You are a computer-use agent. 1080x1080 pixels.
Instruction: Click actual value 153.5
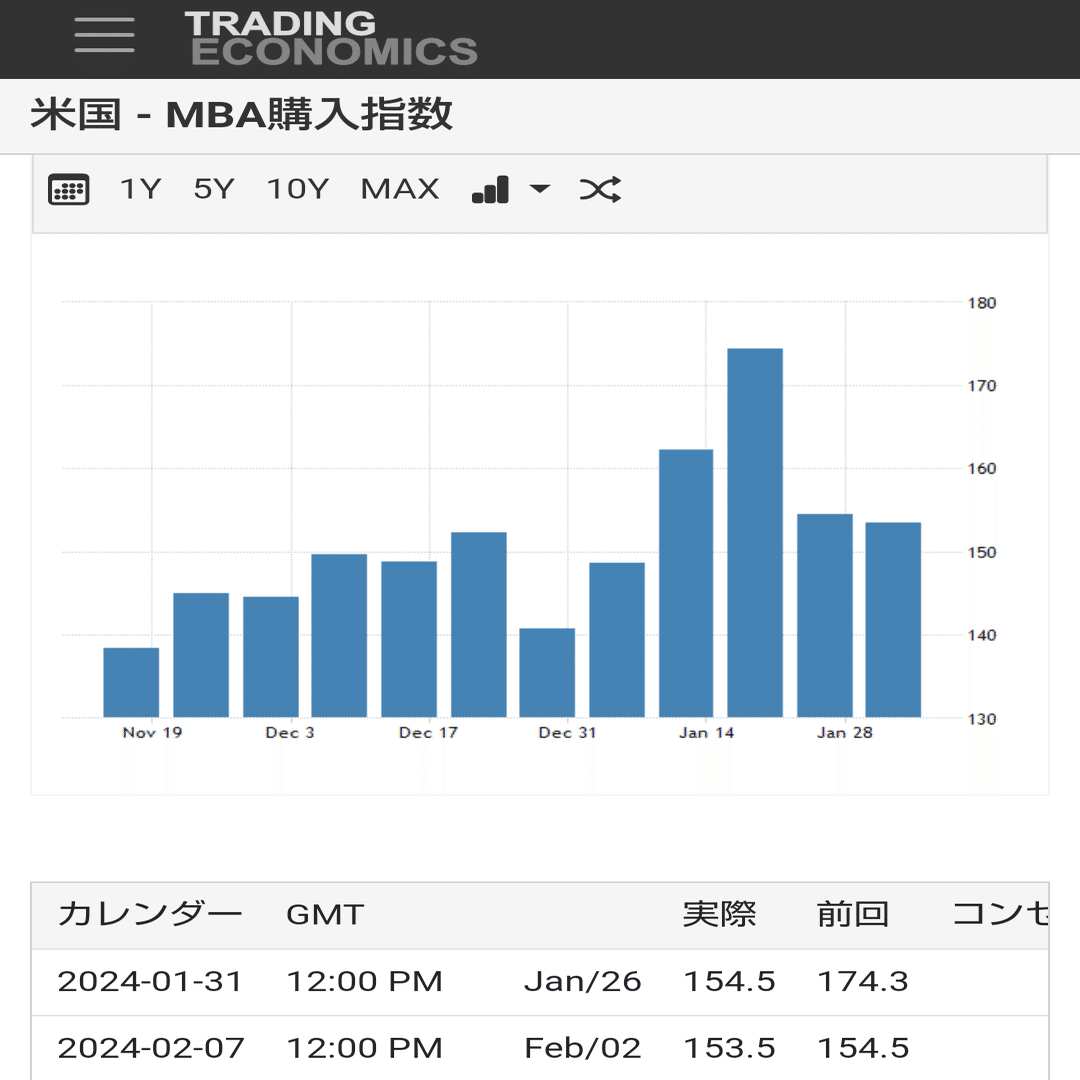click(x=729, y=1048)
